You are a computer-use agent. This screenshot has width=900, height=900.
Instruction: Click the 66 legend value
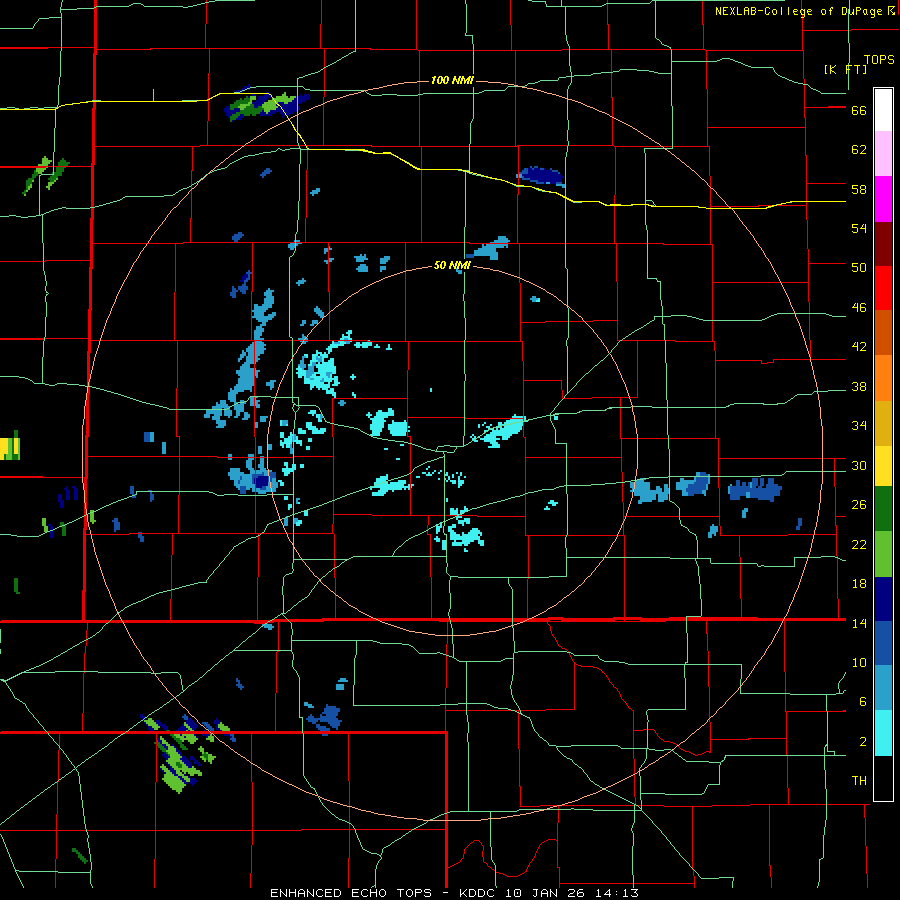point(859,111)
